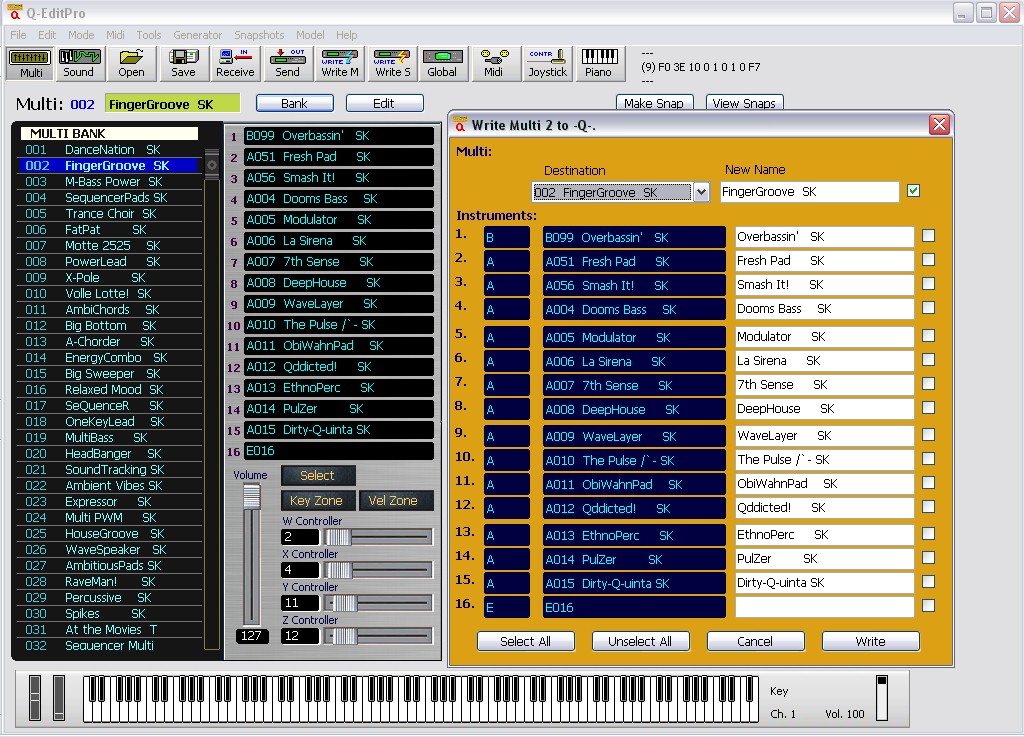Click the Key Zone button
Viewport: 1024px width, 737px height.
[x=316, y=500]
